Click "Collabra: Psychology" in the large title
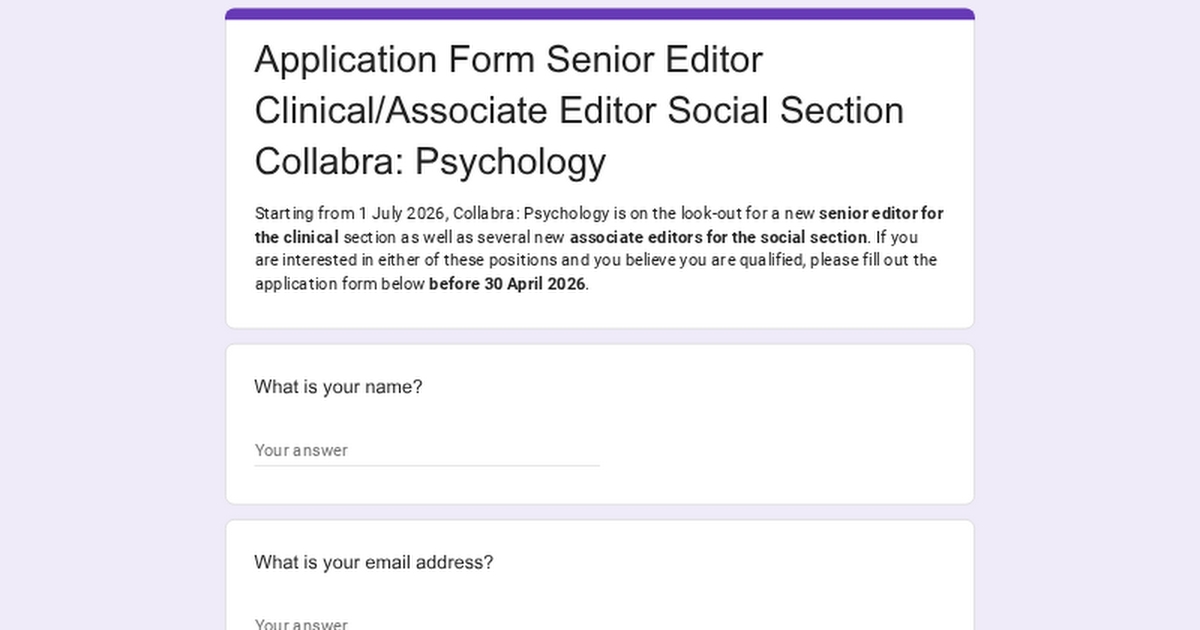Image resolution: width=1200 pixels, height=630 pixels. pos(430,161)
